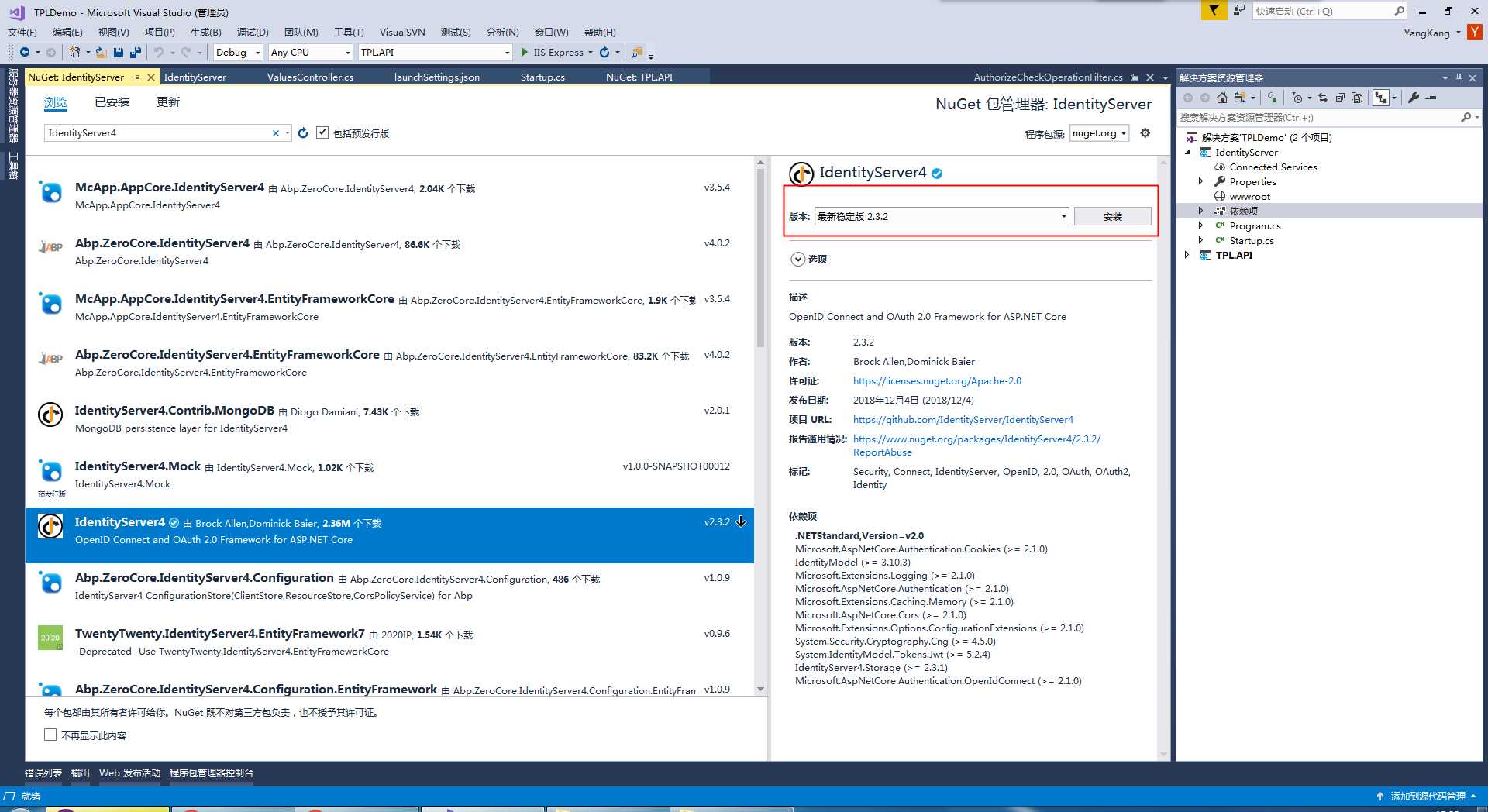Open the VisualSVN menu
1488x812 pixels.
pyautogui.click(x=402, y=32)
